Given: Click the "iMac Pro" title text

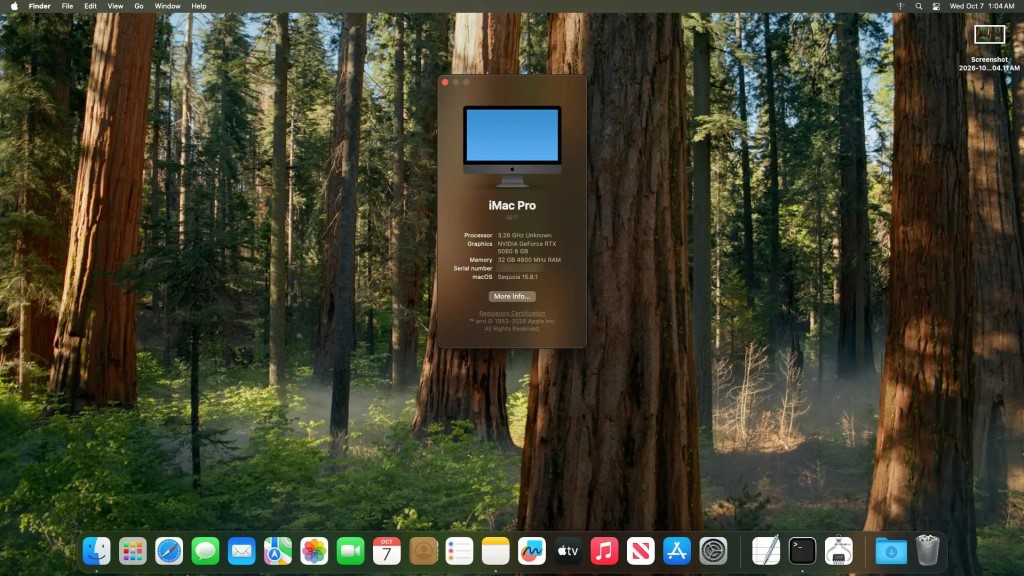Looking at the screenshot, I should click(x=512, y=205).
